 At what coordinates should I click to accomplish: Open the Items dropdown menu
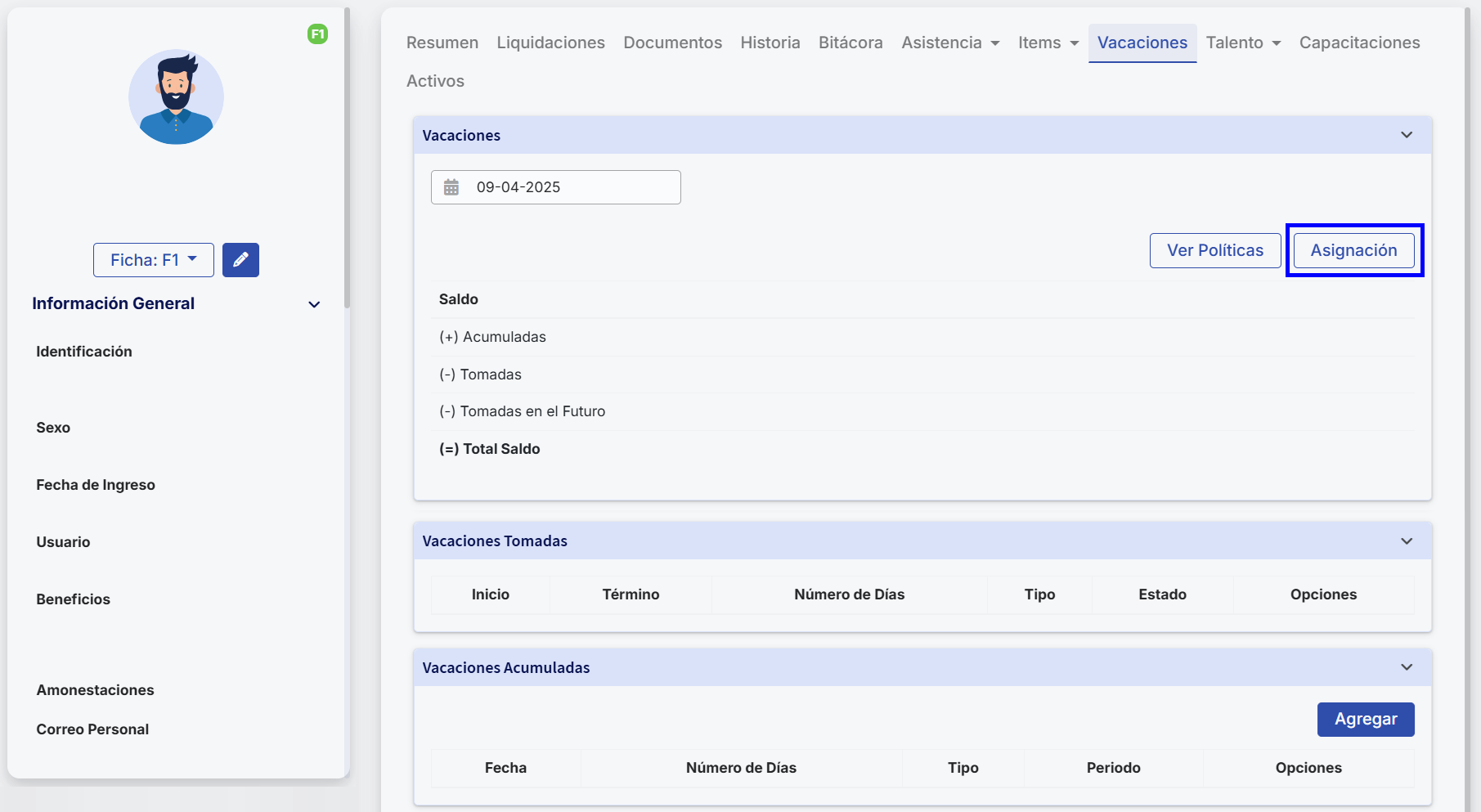coord(1048,43)
